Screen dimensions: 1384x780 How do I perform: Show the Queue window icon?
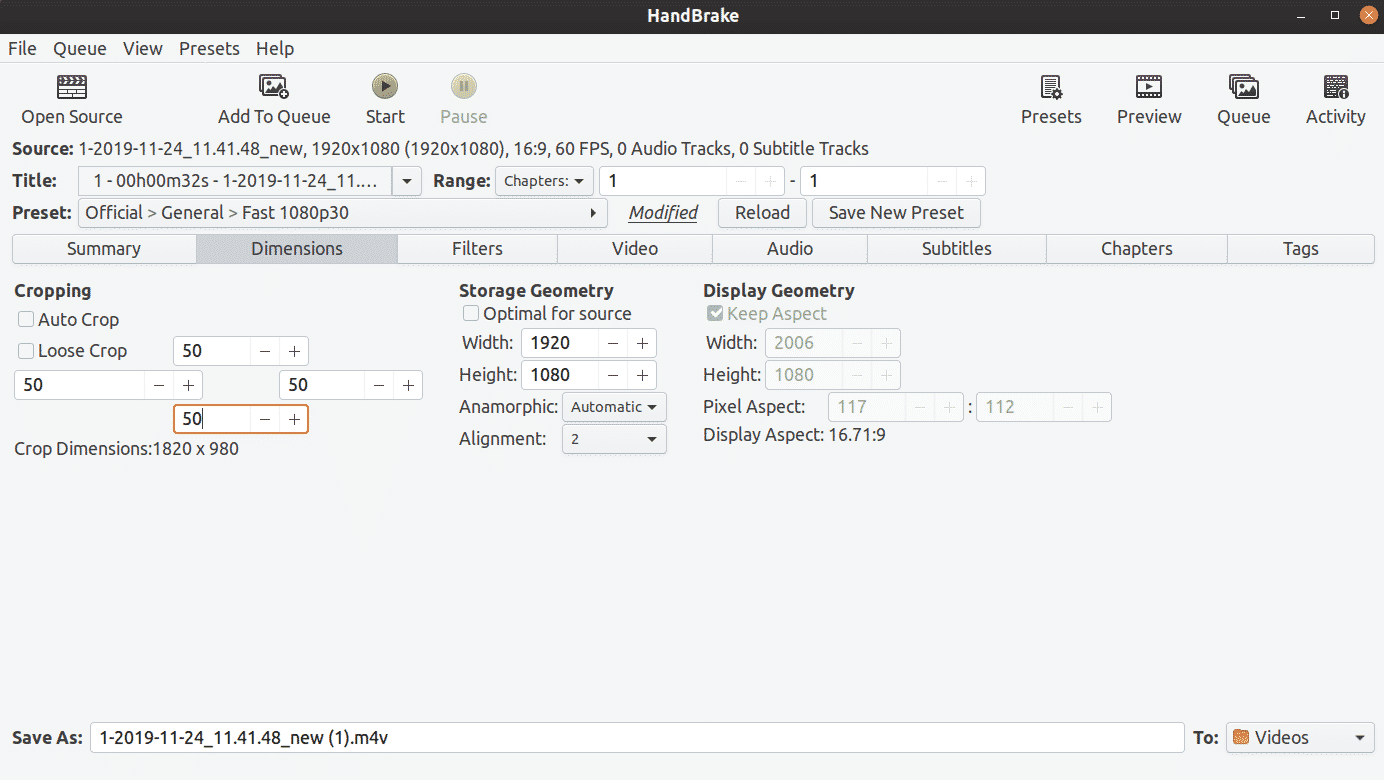(1244, 87)
